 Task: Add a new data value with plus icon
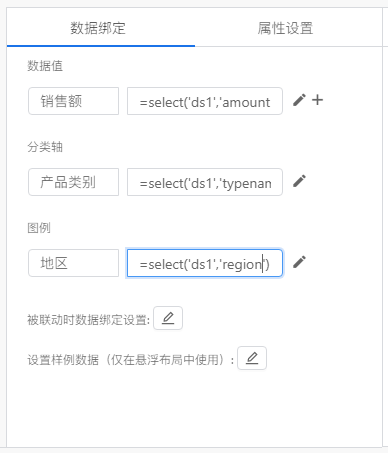pos(317,100)
